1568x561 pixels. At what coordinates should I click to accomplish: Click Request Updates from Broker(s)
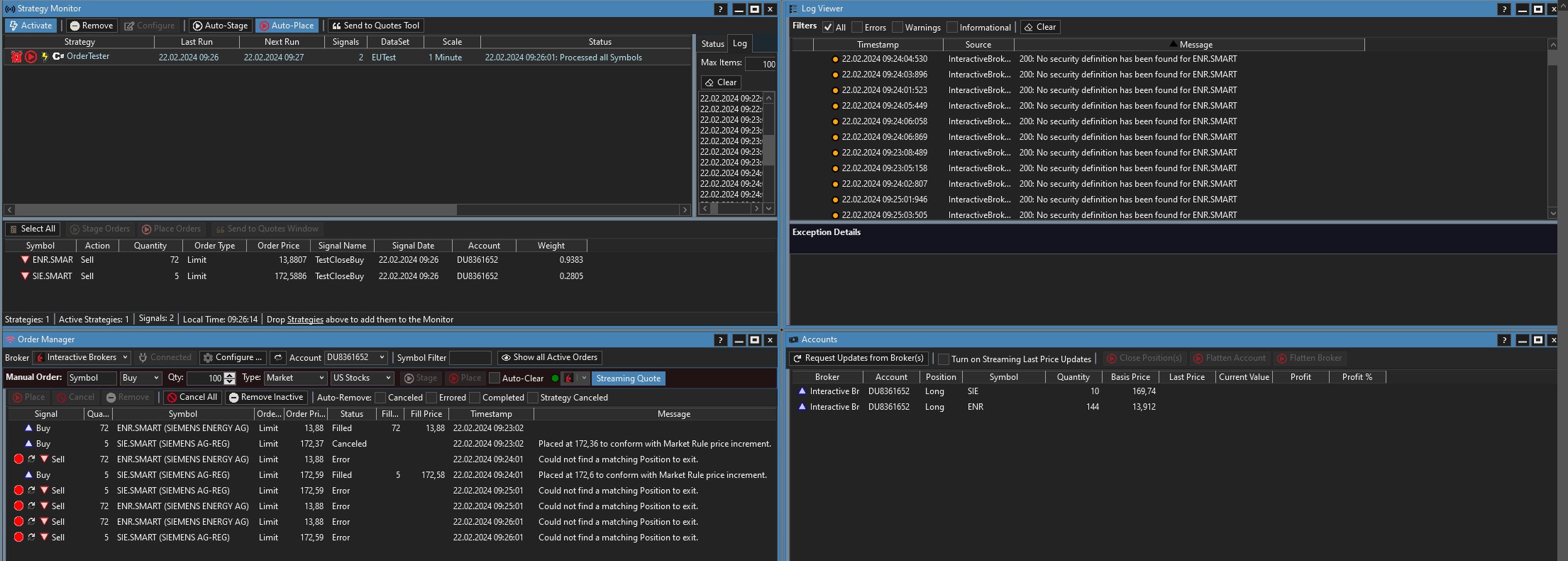858,359
